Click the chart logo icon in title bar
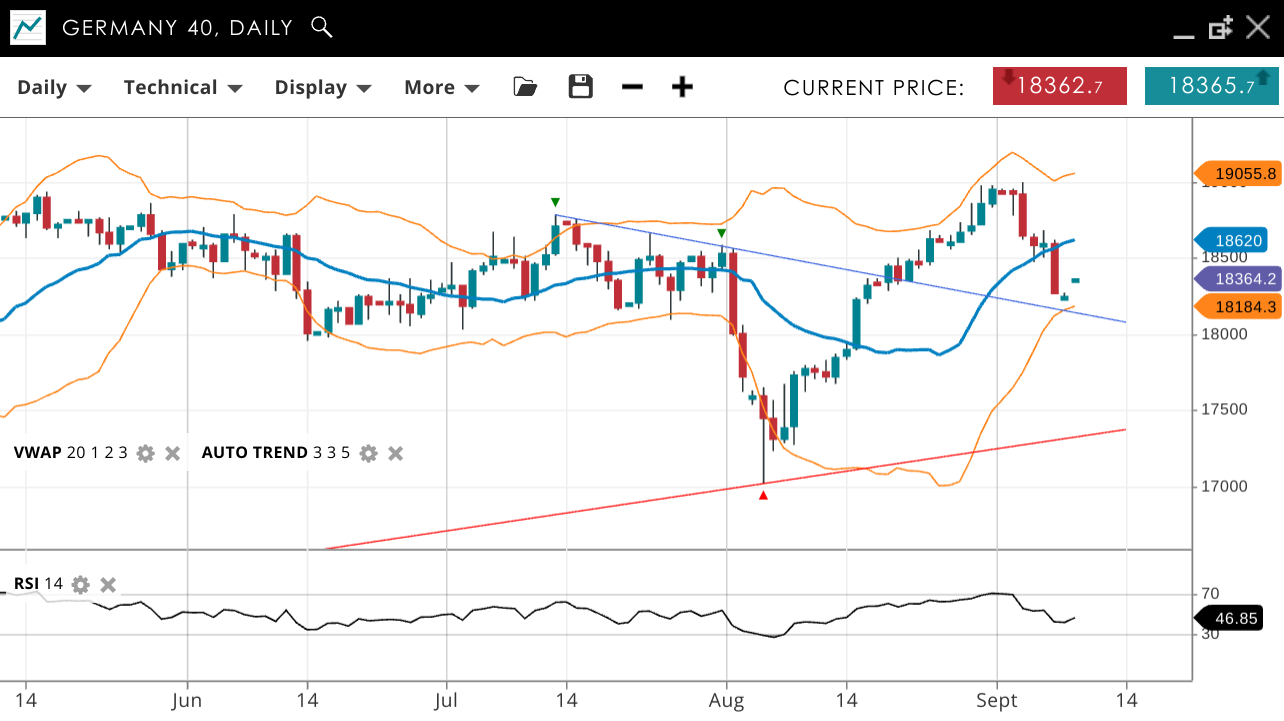This screenshot has height=721, width=1284. tap(28, 28)
